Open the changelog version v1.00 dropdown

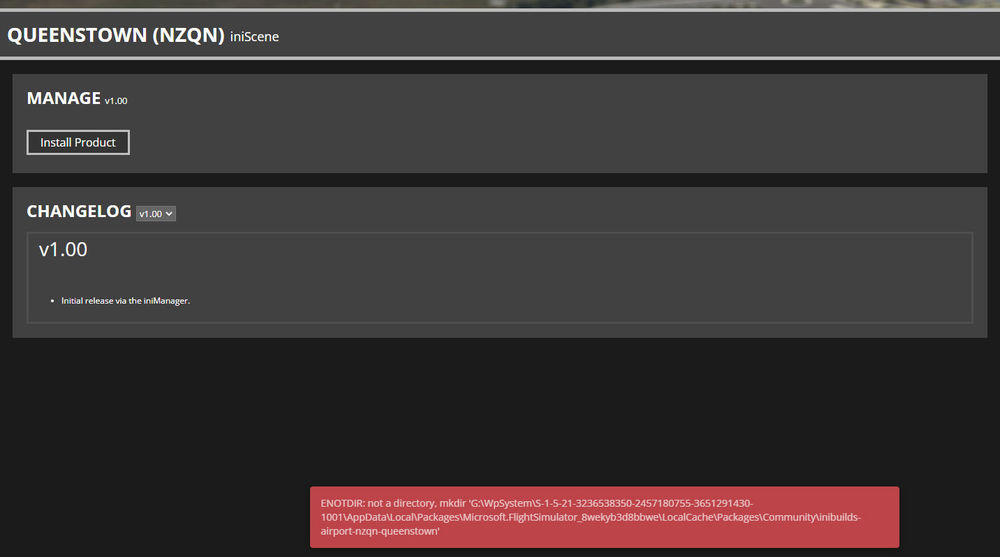point(156,214)
